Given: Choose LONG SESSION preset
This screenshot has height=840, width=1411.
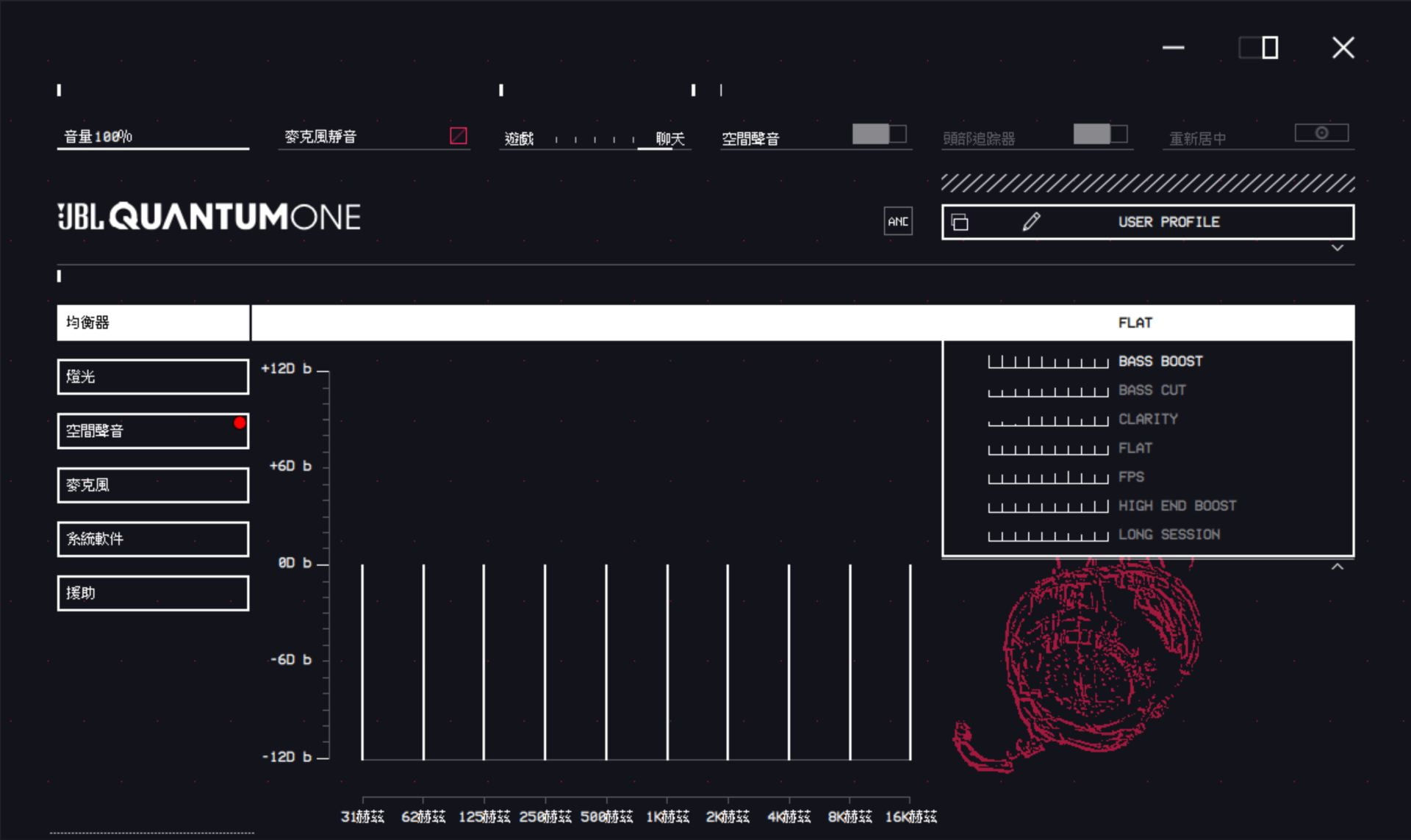Looking at the screenshot, I should 1169,534.
